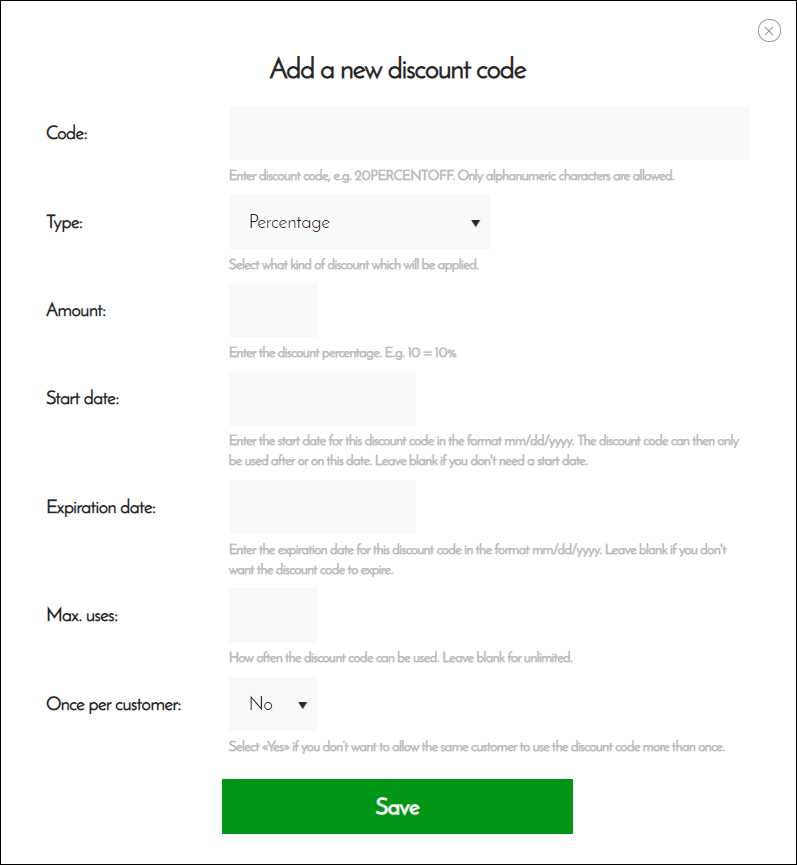Click the arrow on the Type selector
The height and width of the screenshot is (865, 797).
click(x=475, y=223)
